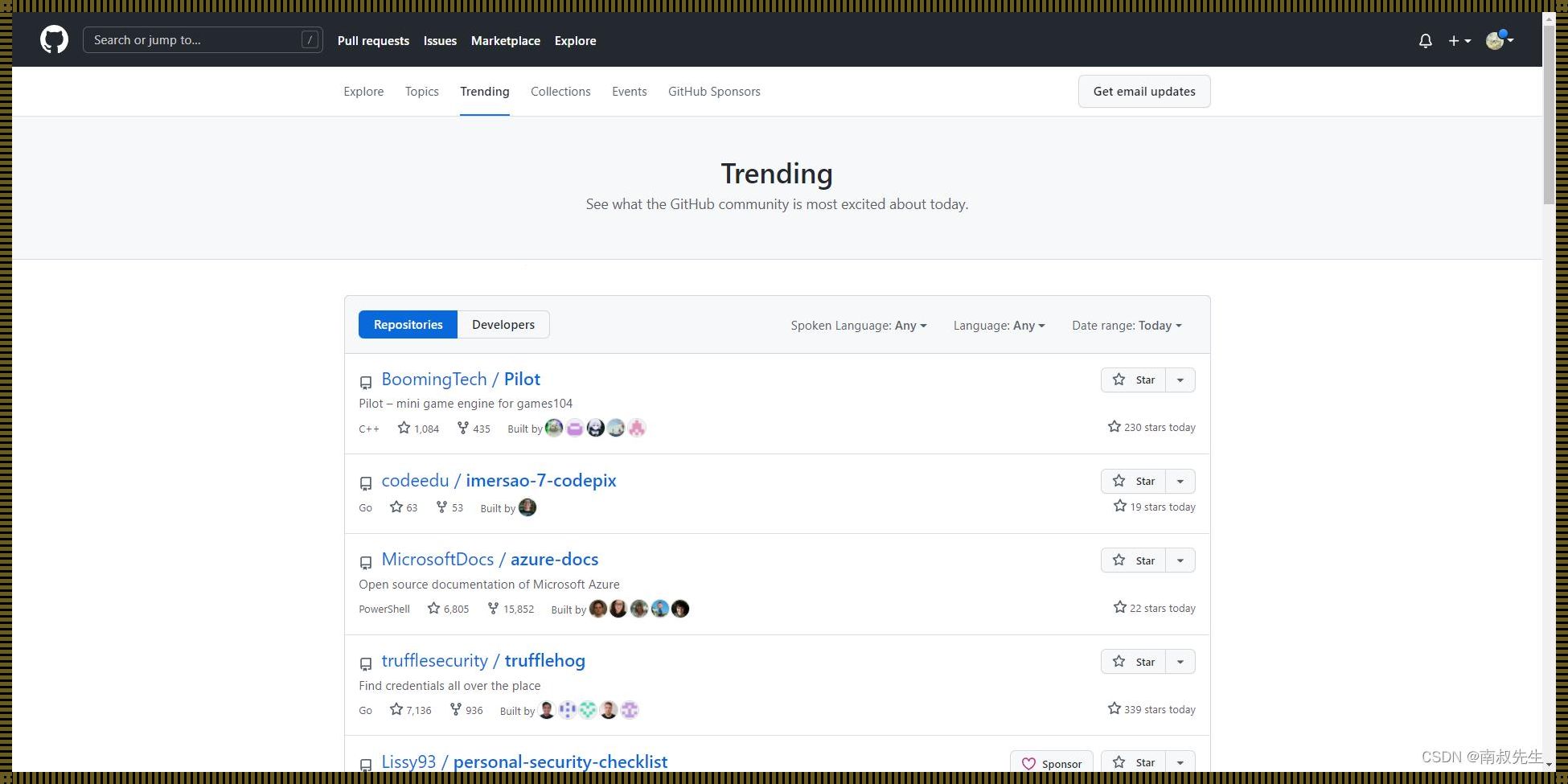
Task: Expand star list dropdown for trufflehog
Action: [1180, 662]
